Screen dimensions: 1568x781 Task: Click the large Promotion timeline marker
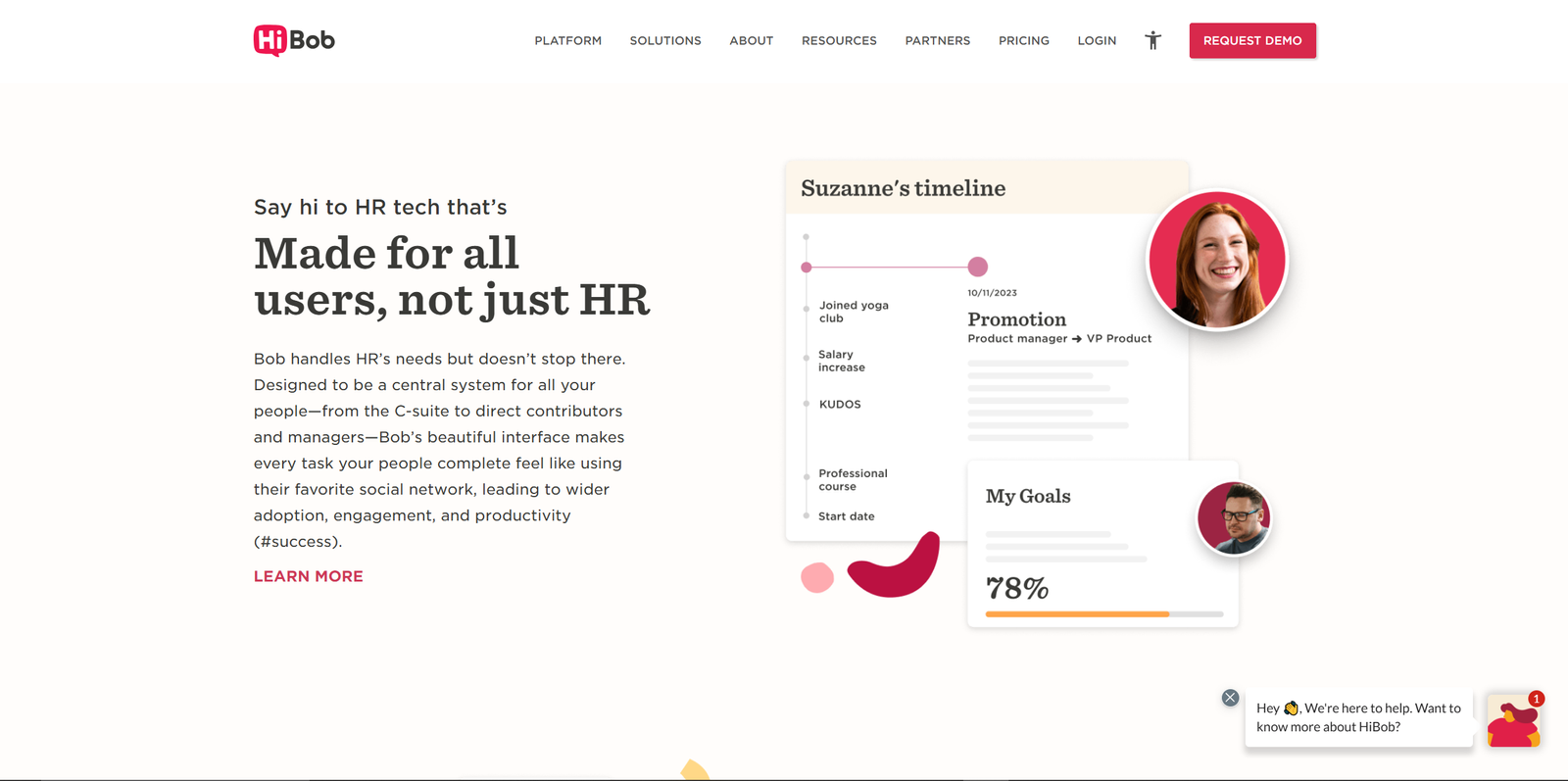click(977, 267)
